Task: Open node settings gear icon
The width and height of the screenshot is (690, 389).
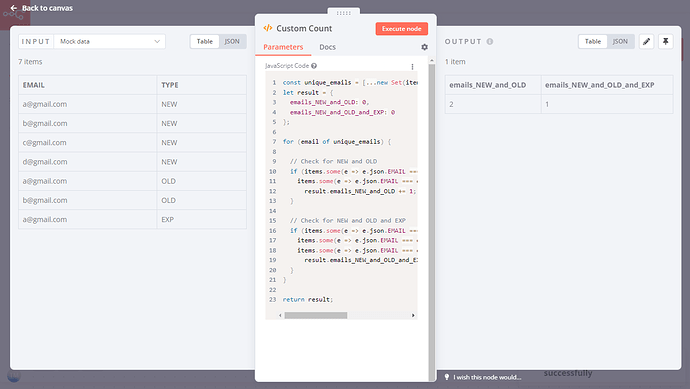Action: 424,47
